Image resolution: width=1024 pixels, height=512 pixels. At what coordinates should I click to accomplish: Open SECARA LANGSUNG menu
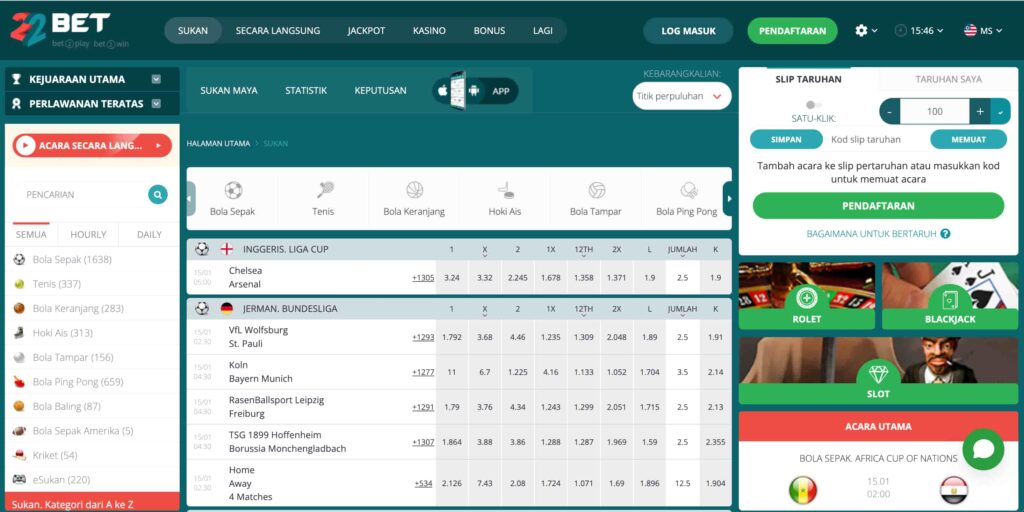pyautogui.click(x=278, y=31)
